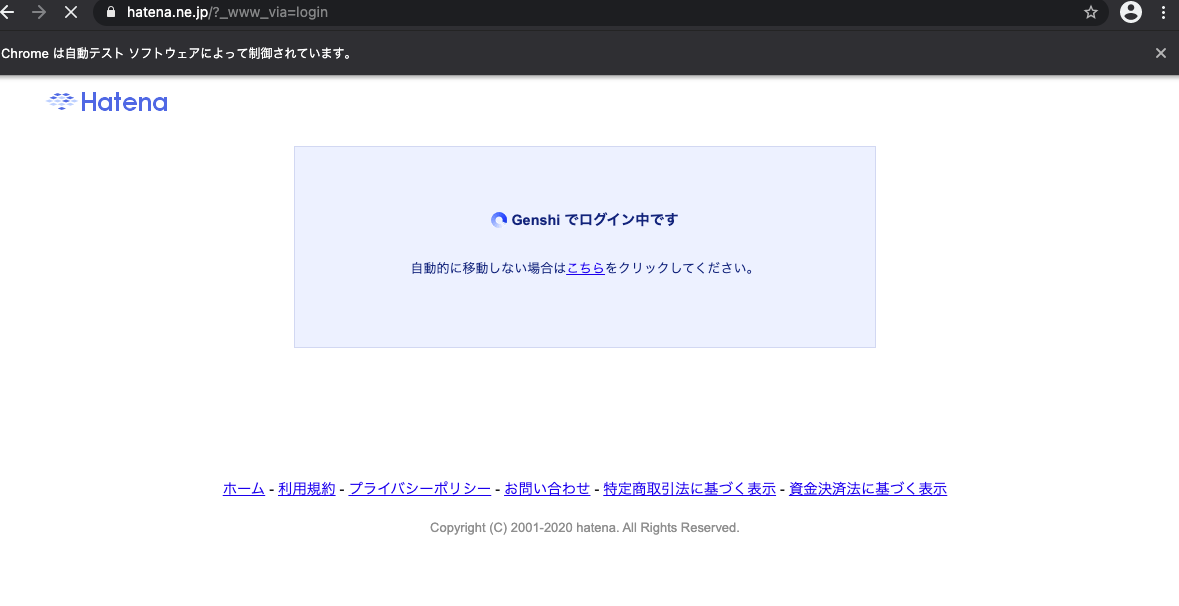Click the Genshi でログイン中です status message
Screen dimensions: 1179x606
coord(595,219)
